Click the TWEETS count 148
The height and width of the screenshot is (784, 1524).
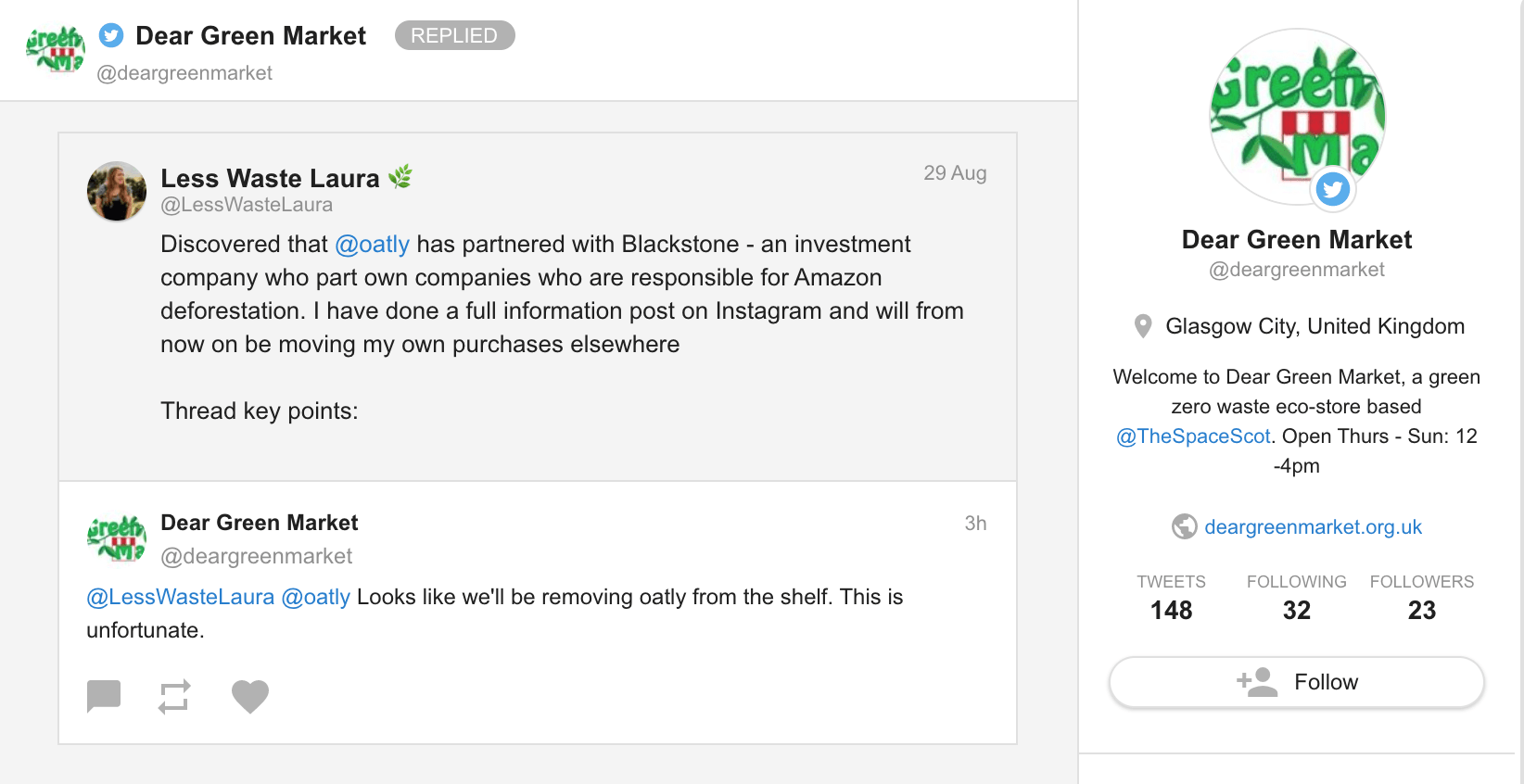1172,610
